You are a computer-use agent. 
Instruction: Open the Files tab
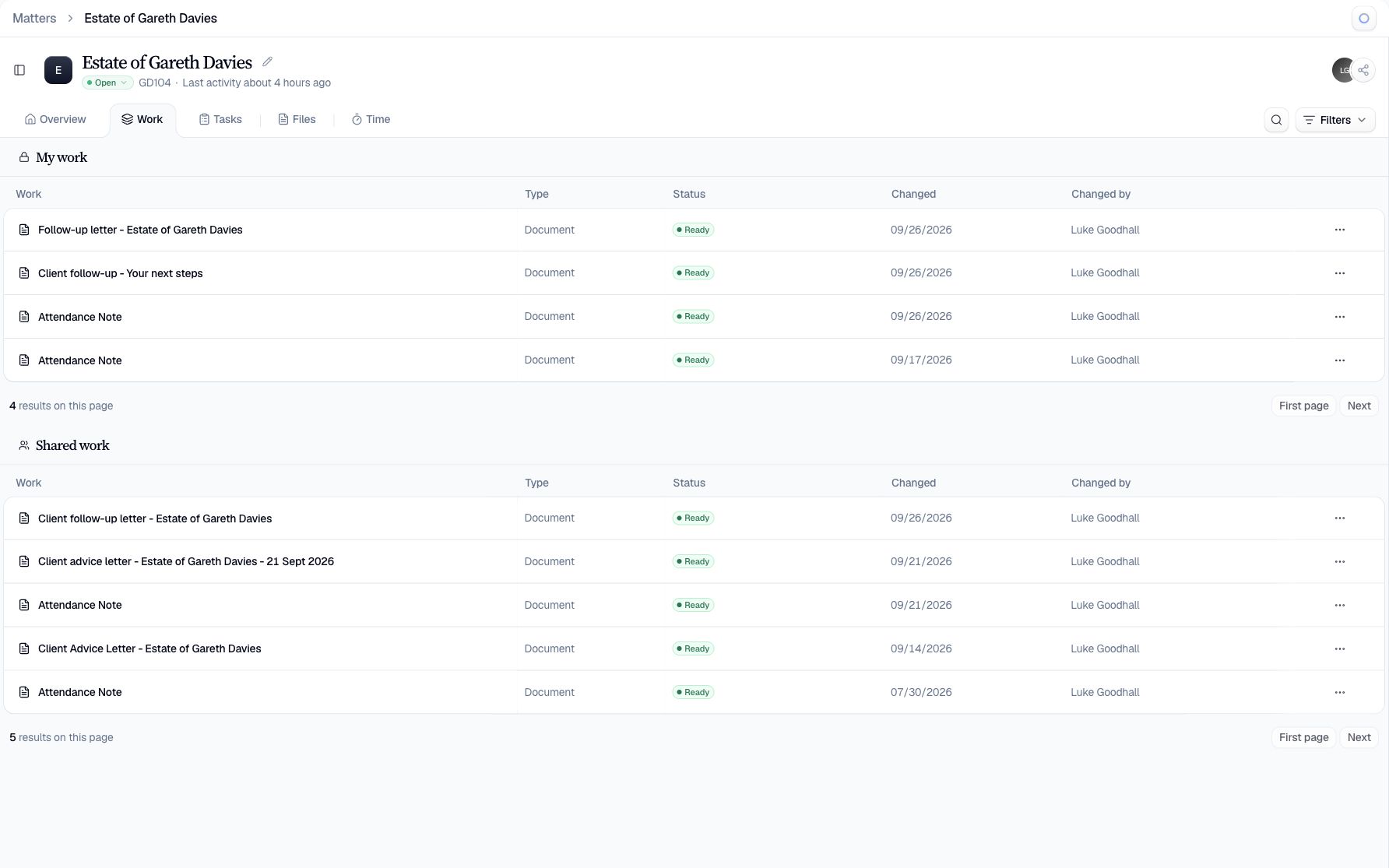coord(297,119)
